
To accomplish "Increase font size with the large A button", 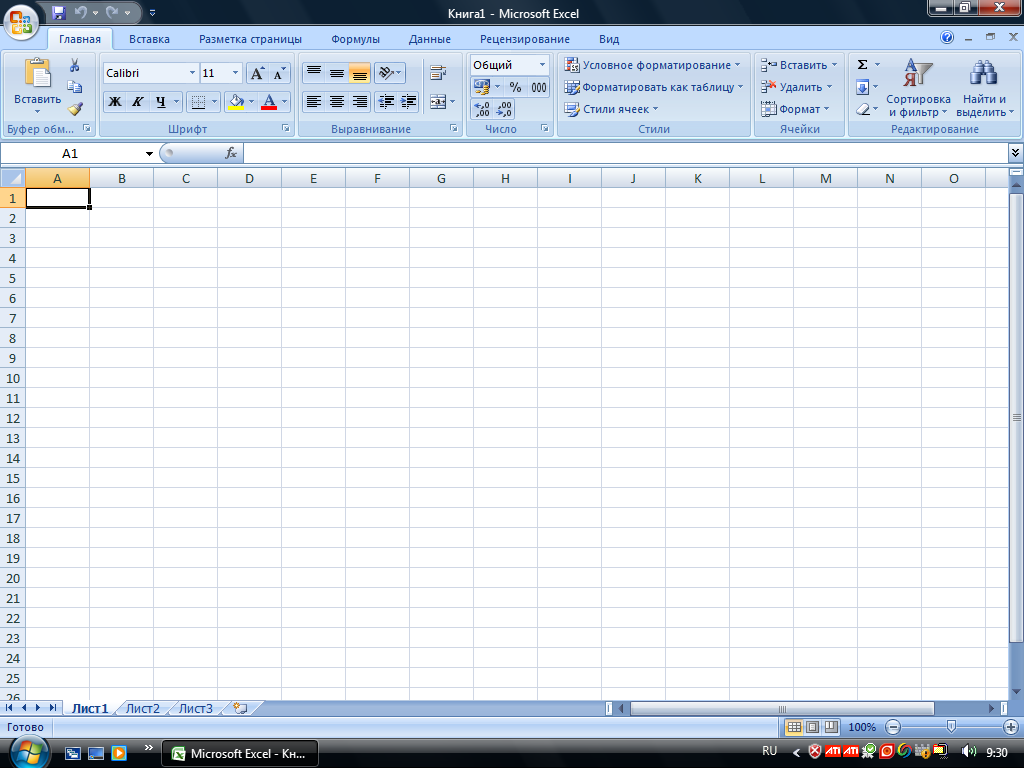I will coord(257,73).
